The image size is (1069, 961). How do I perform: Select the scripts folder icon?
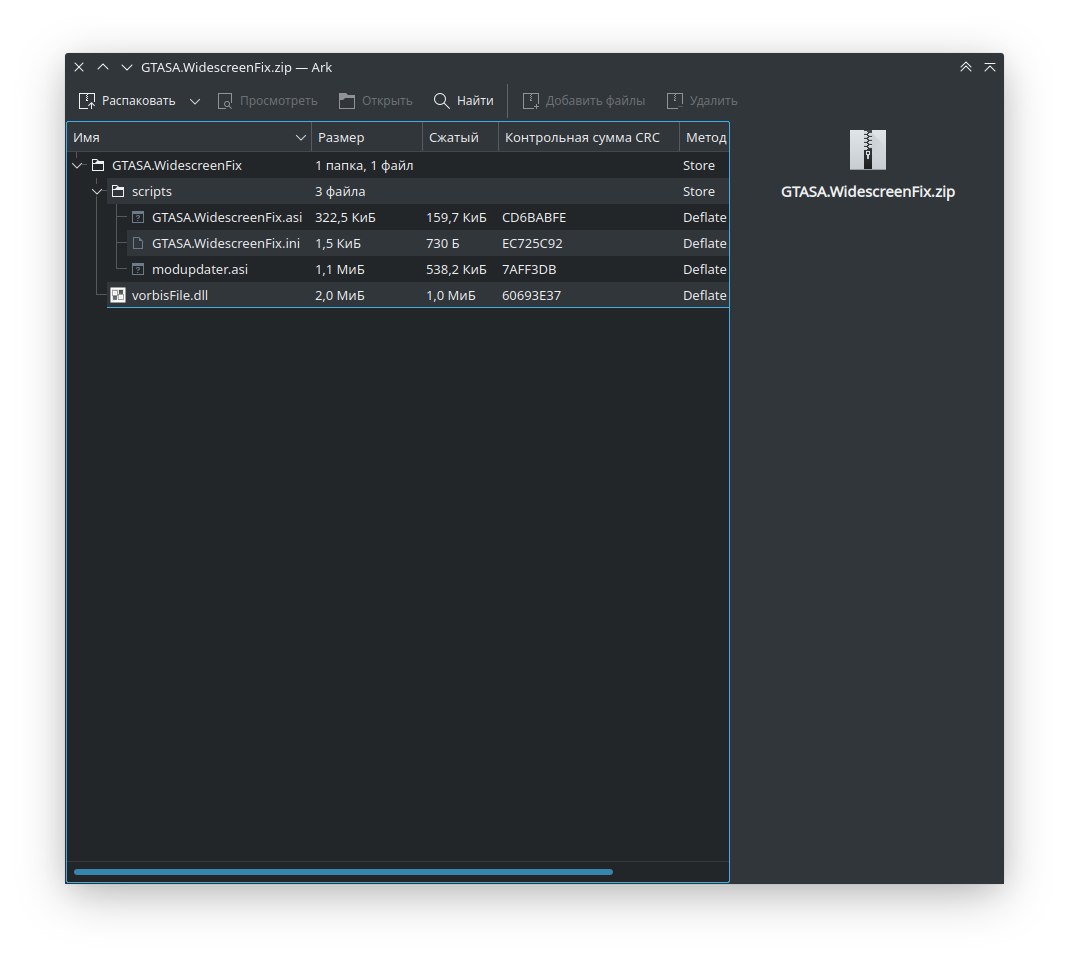118,192
